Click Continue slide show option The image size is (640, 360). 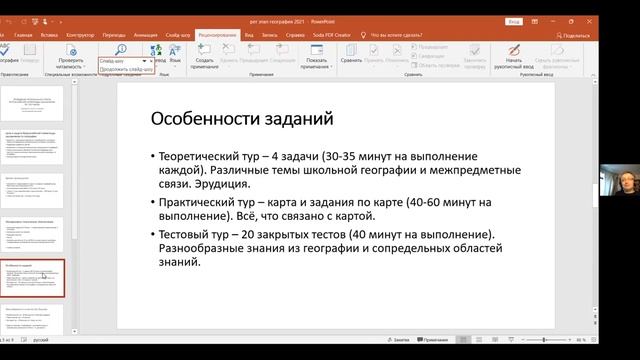tap(126, 69)
